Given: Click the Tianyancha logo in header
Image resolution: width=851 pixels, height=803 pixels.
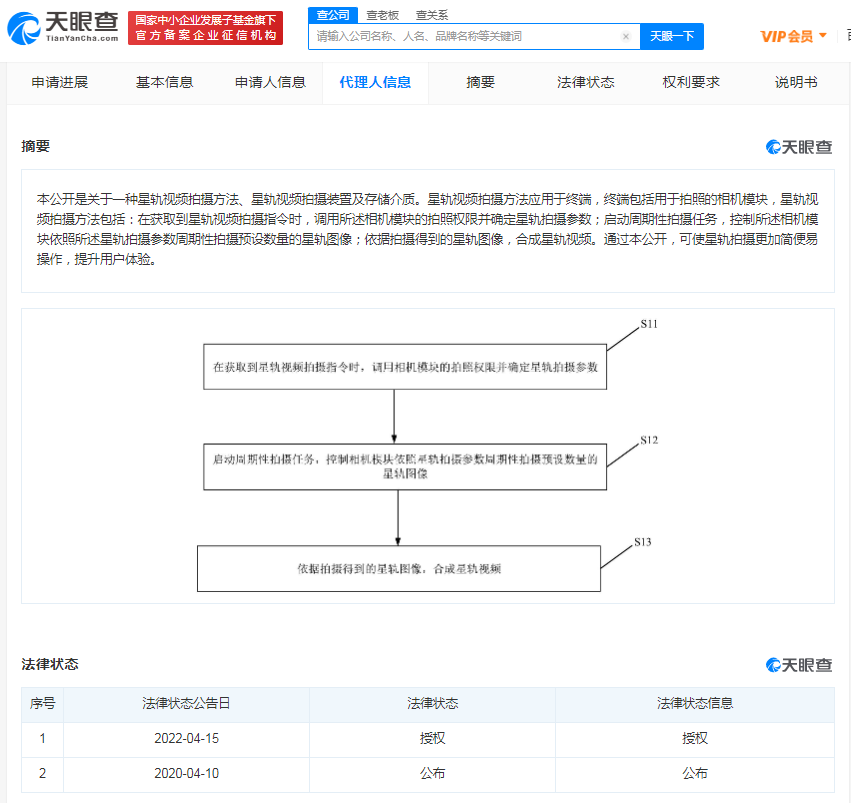Looking at the screenshot, I should (x=63, y=28).
